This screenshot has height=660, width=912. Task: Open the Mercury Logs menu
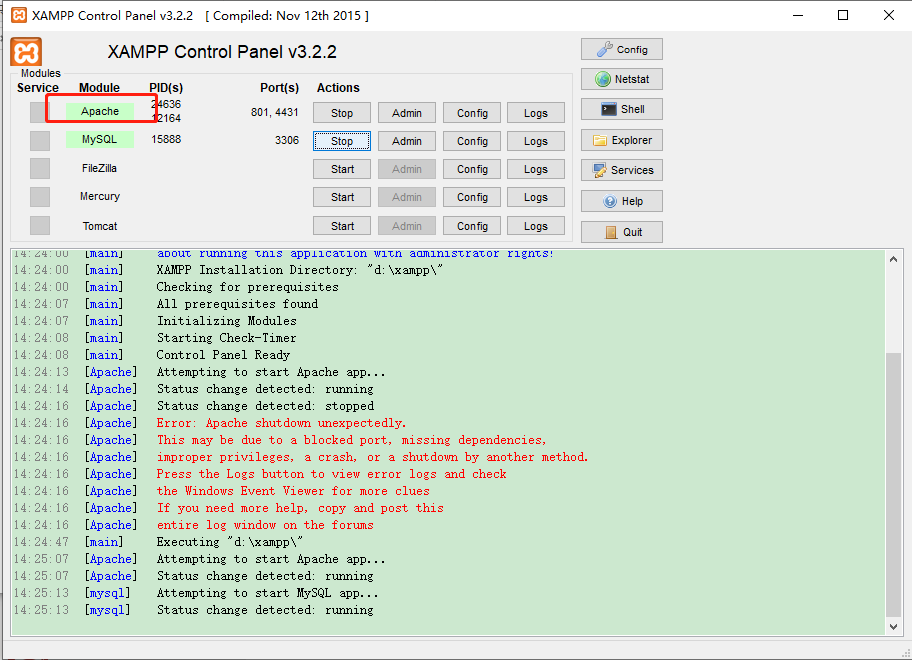point(536,197)
